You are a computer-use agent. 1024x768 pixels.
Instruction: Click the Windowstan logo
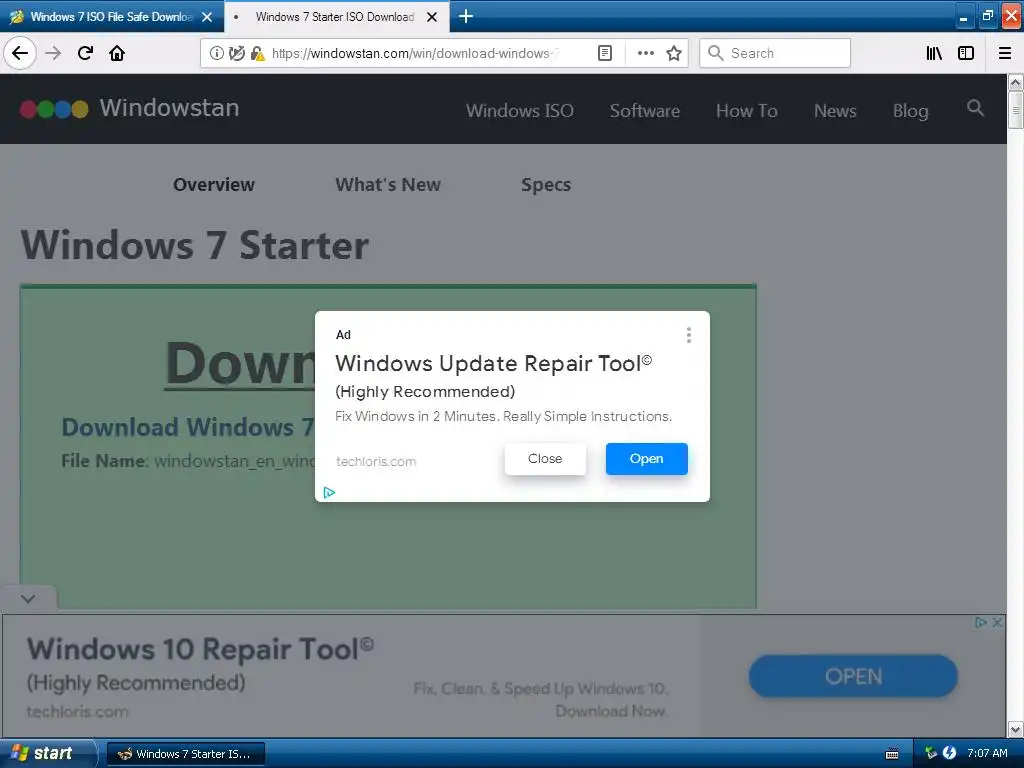point(129,108)
